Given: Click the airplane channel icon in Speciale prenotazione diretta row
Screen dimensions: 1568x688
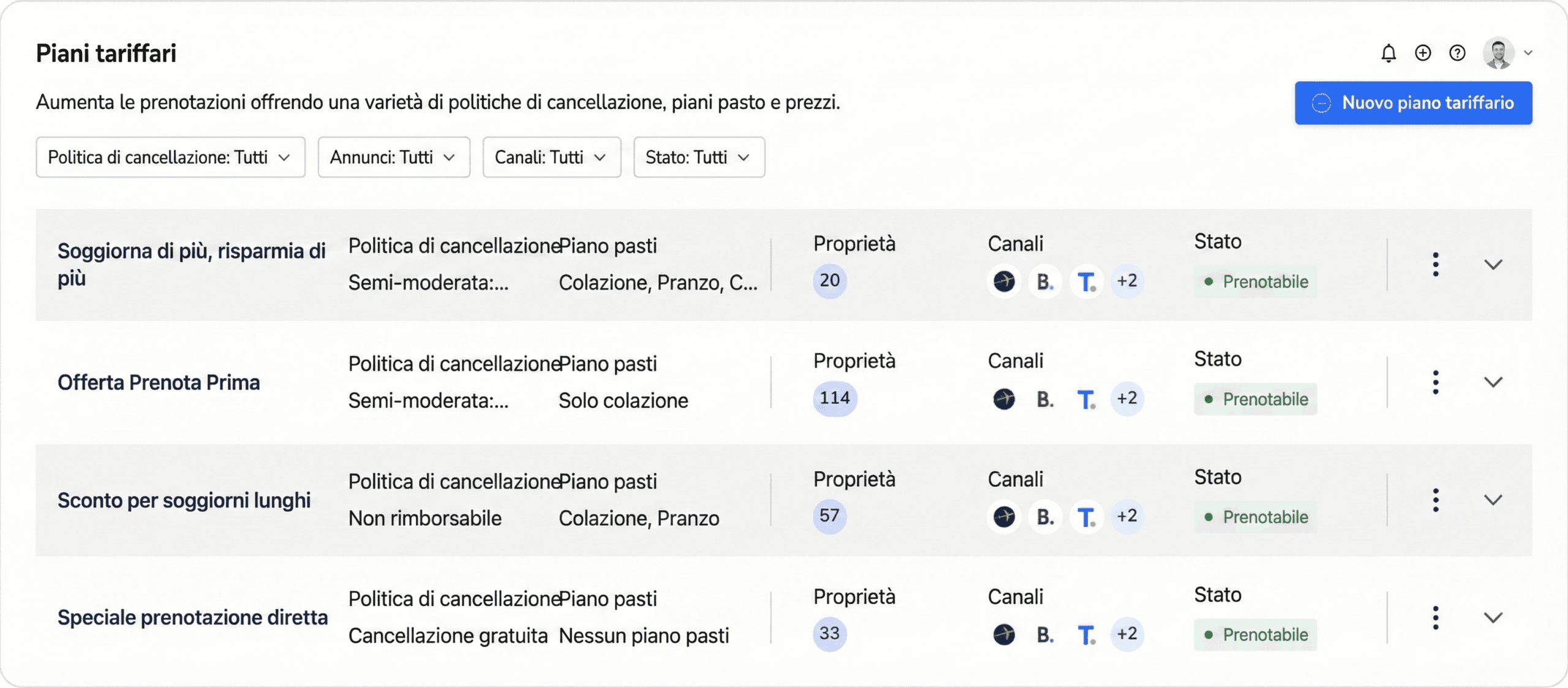Looking at the screenshot, I should (1004, 634).
